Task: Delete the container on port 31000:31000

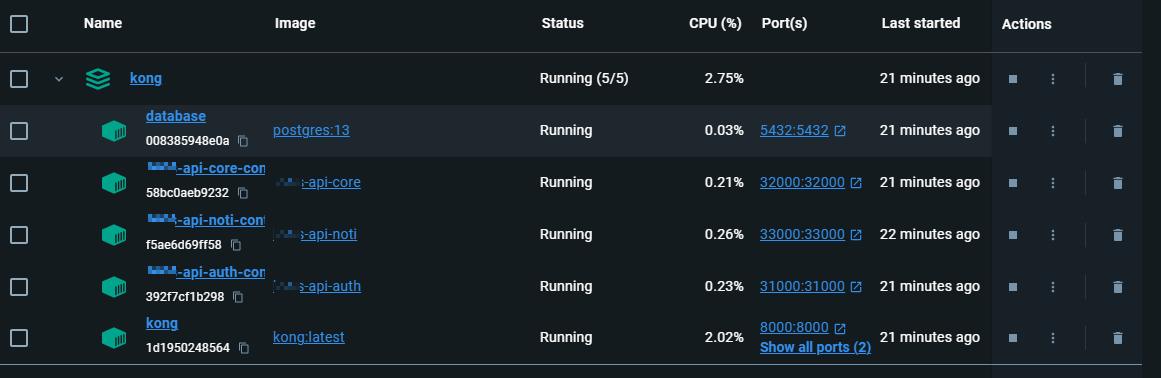Action: click(x=1118, y=286)
